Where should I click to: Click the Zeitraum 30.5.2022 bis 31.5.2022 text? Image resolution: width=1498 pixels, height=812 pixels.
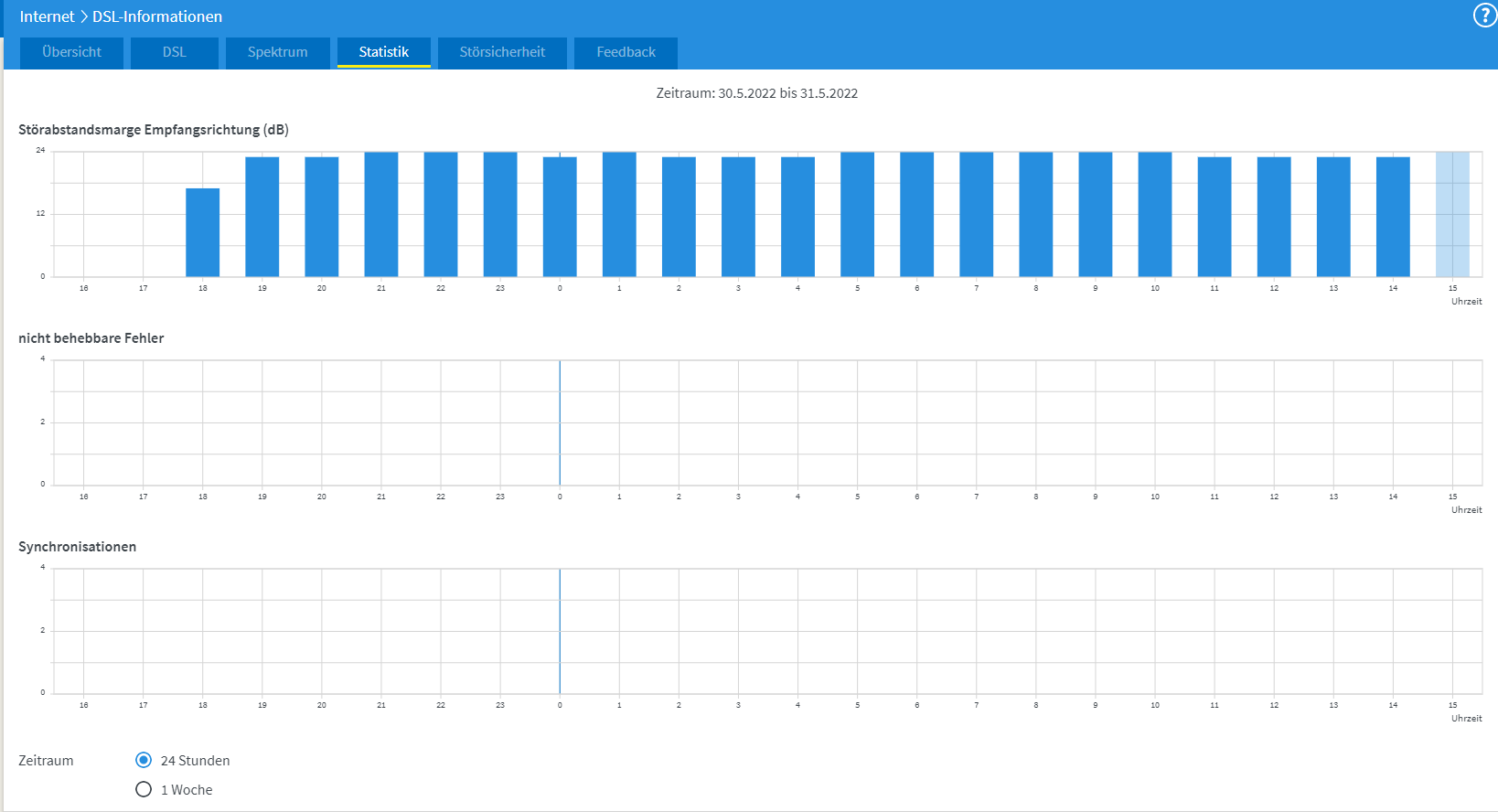click(x=757, y=93)
